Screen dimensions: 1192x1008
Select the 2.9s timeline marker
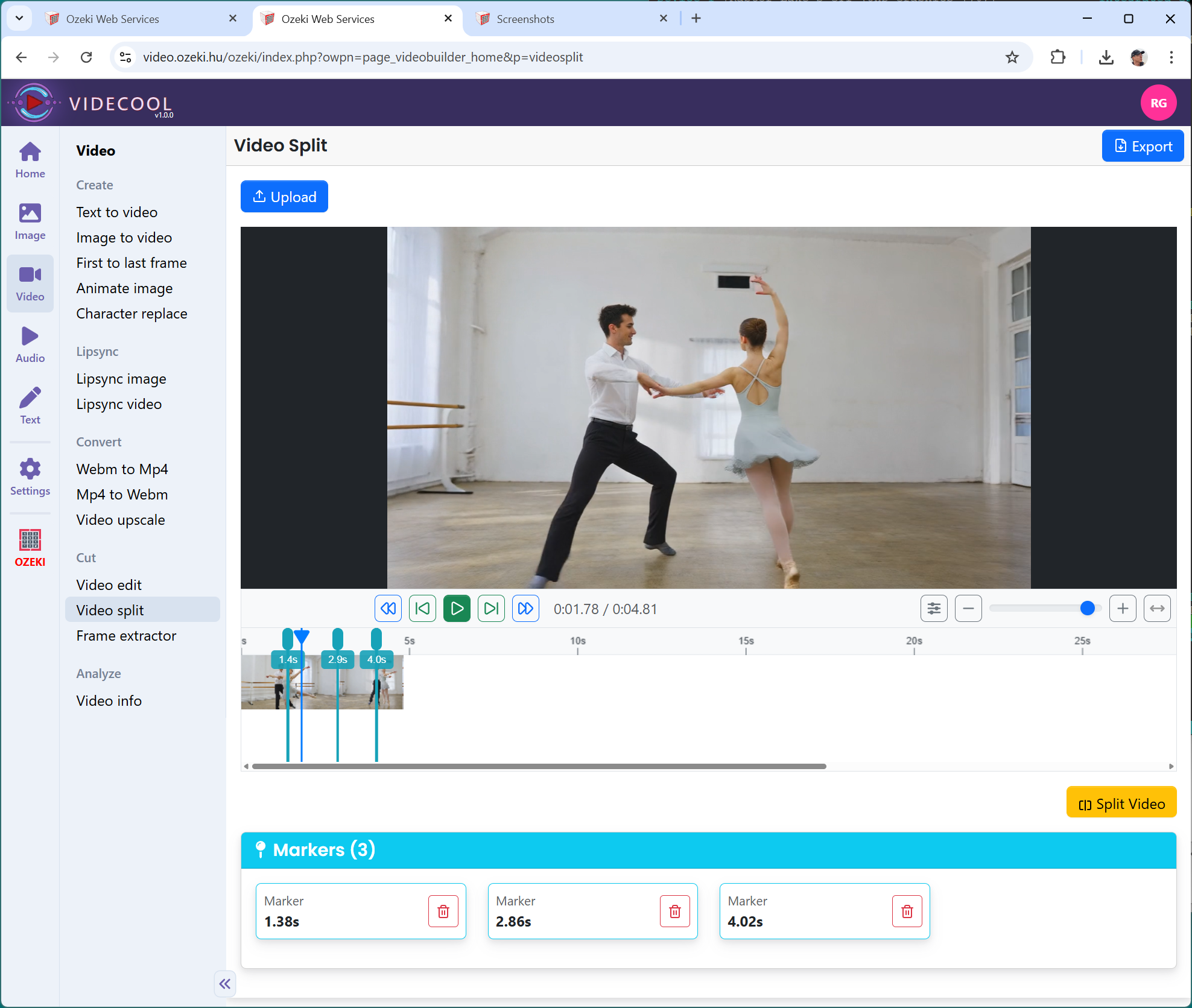point(337,659)
